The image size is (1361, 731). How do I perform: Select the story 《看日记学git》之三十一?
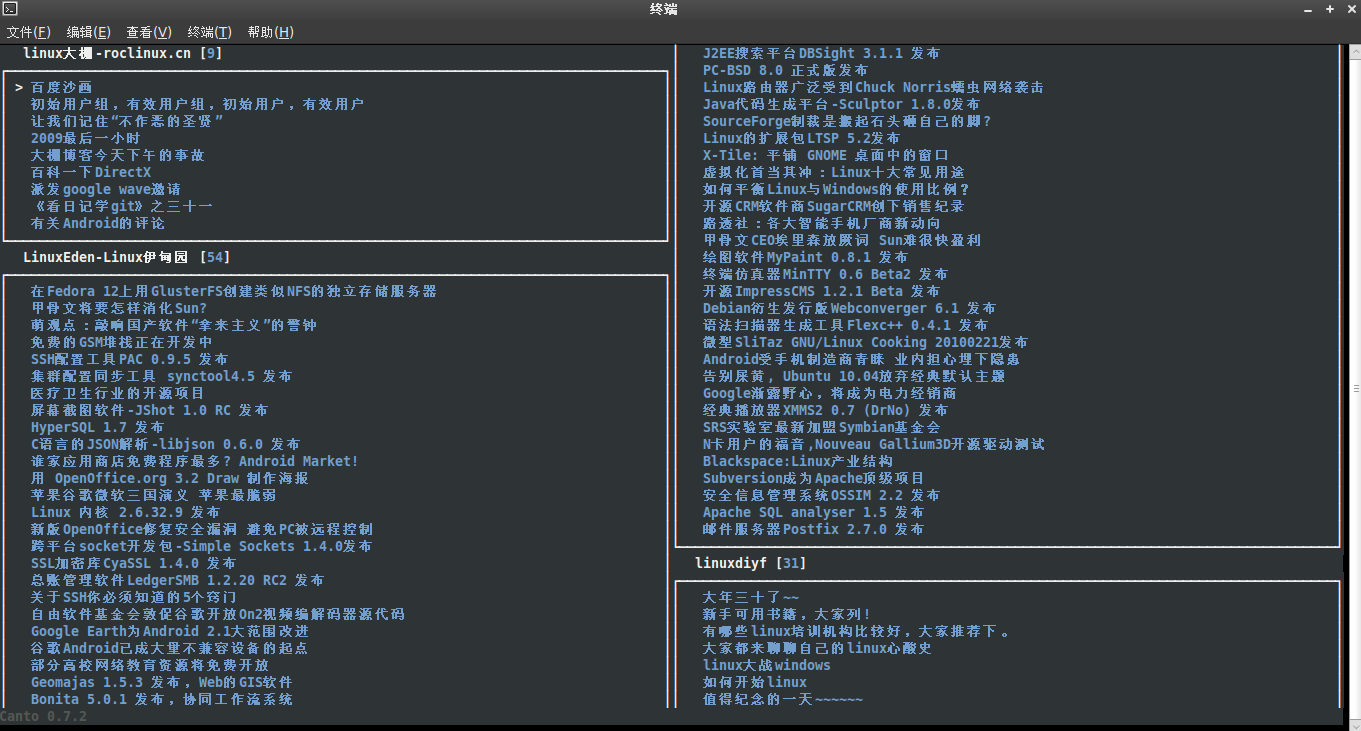(121, 207)
